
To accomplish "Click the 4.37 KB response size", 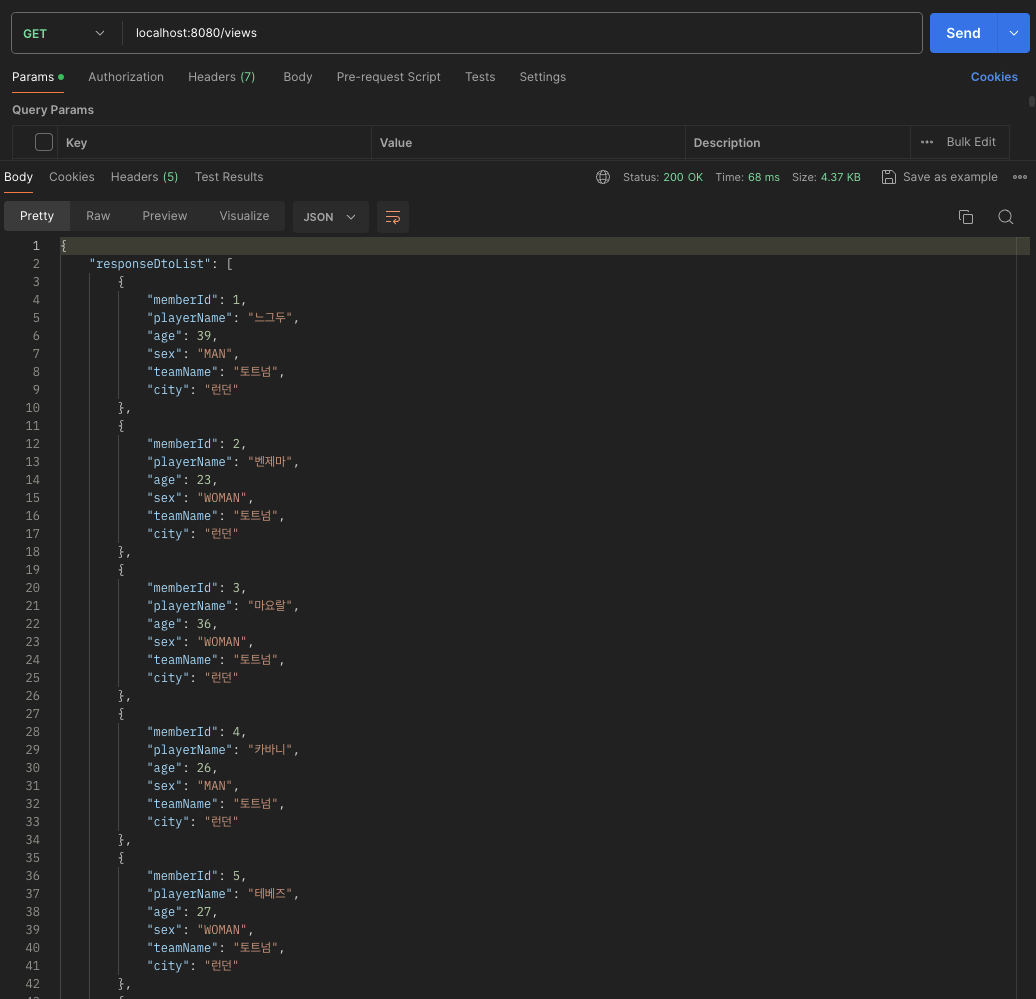I will (x=840, y=177).
